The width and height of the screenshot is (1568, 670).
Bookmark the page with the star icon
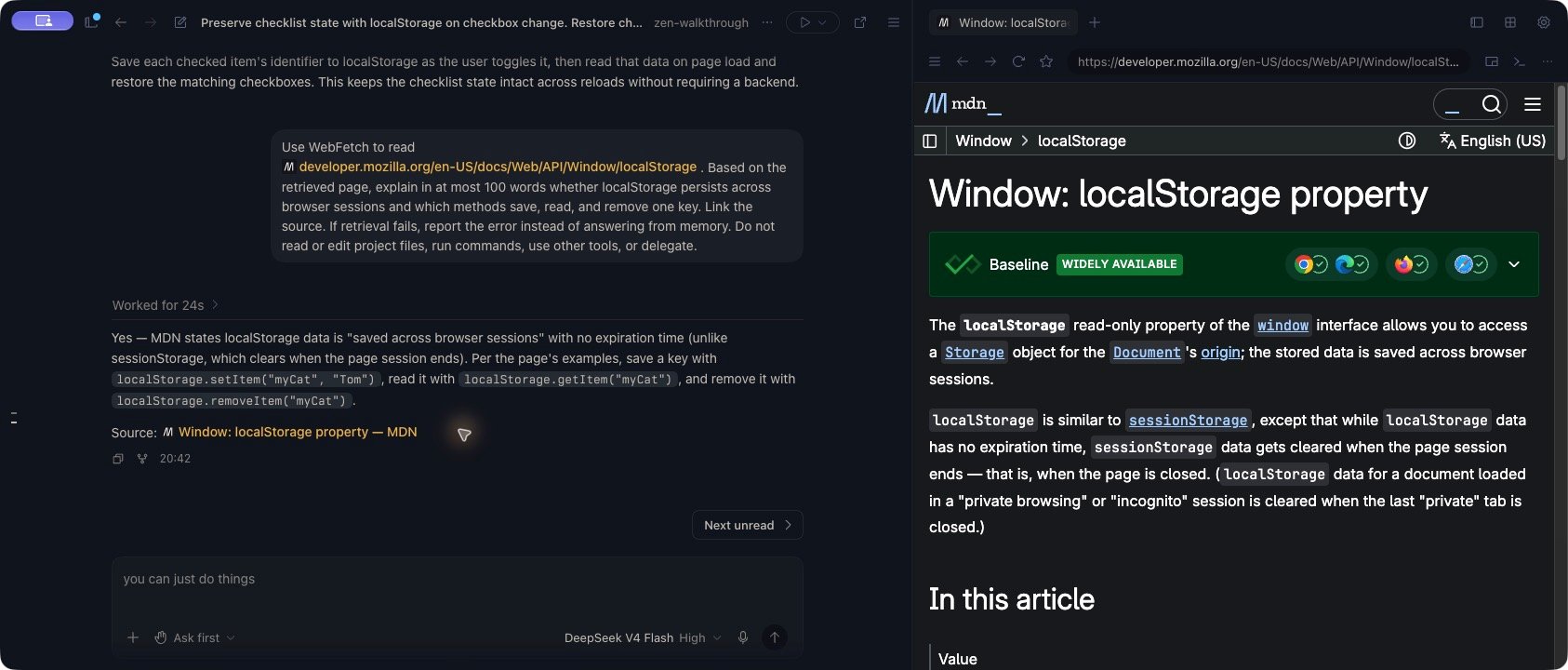point(1046,61)
